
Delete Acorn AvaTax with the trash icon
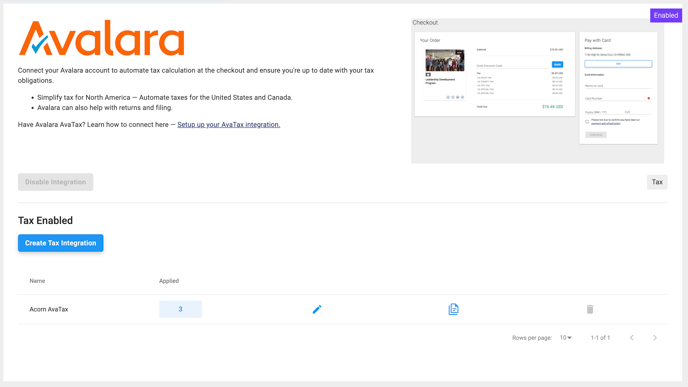point(590,309)
